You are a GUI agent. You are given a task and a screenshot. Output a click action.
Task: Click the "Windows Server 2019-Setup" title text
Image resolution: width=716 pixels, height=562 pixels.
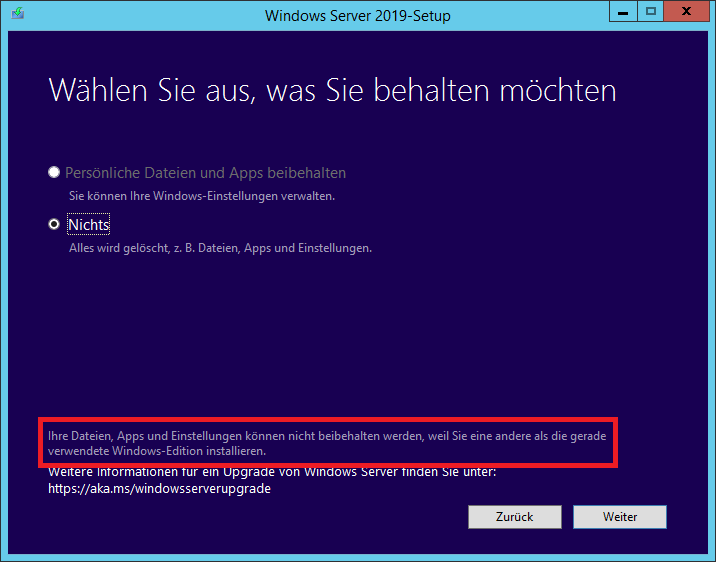click(358, 15)
